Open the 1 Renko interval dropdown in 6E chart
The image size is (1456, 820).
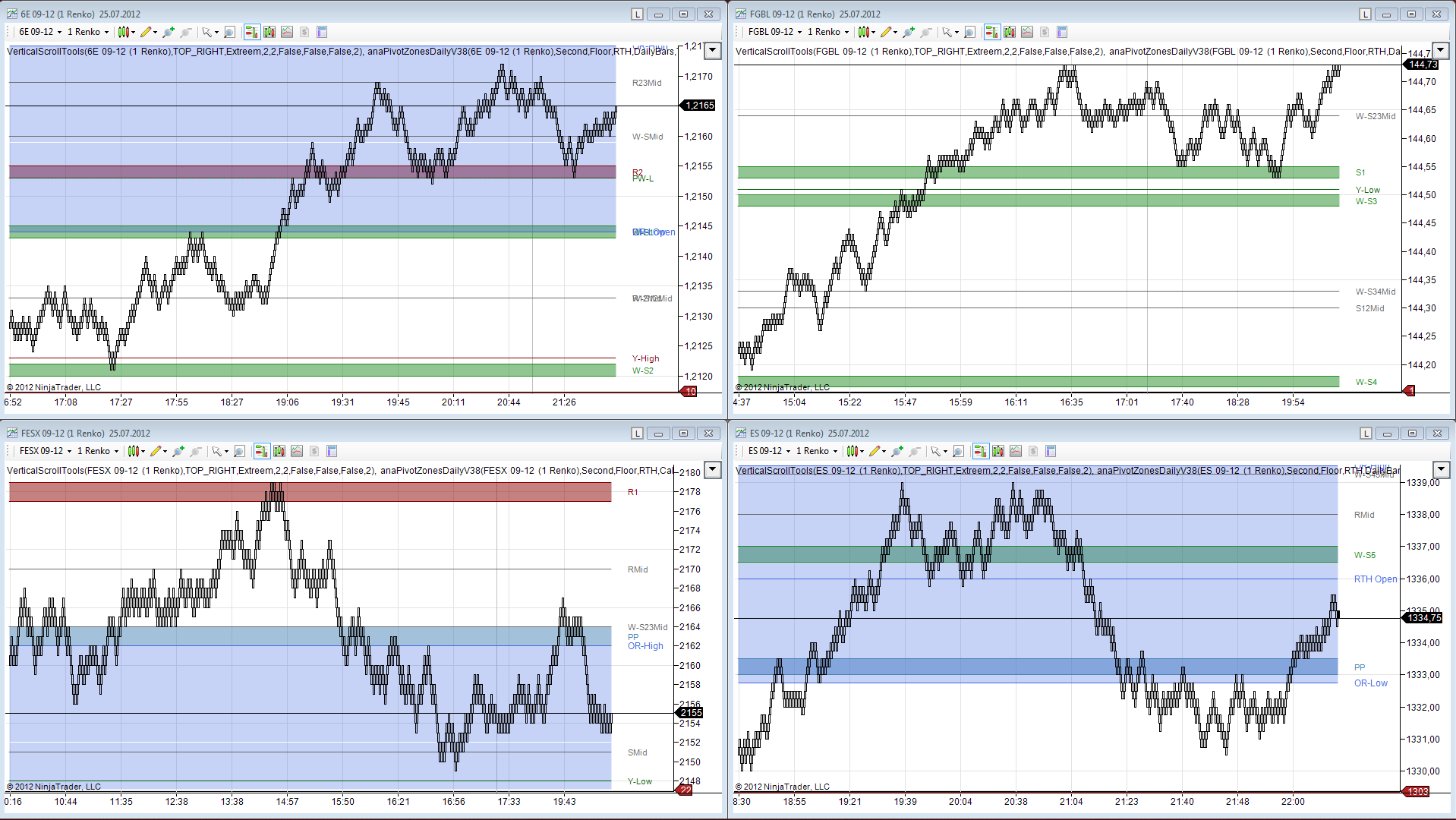(x=88, y=32)
